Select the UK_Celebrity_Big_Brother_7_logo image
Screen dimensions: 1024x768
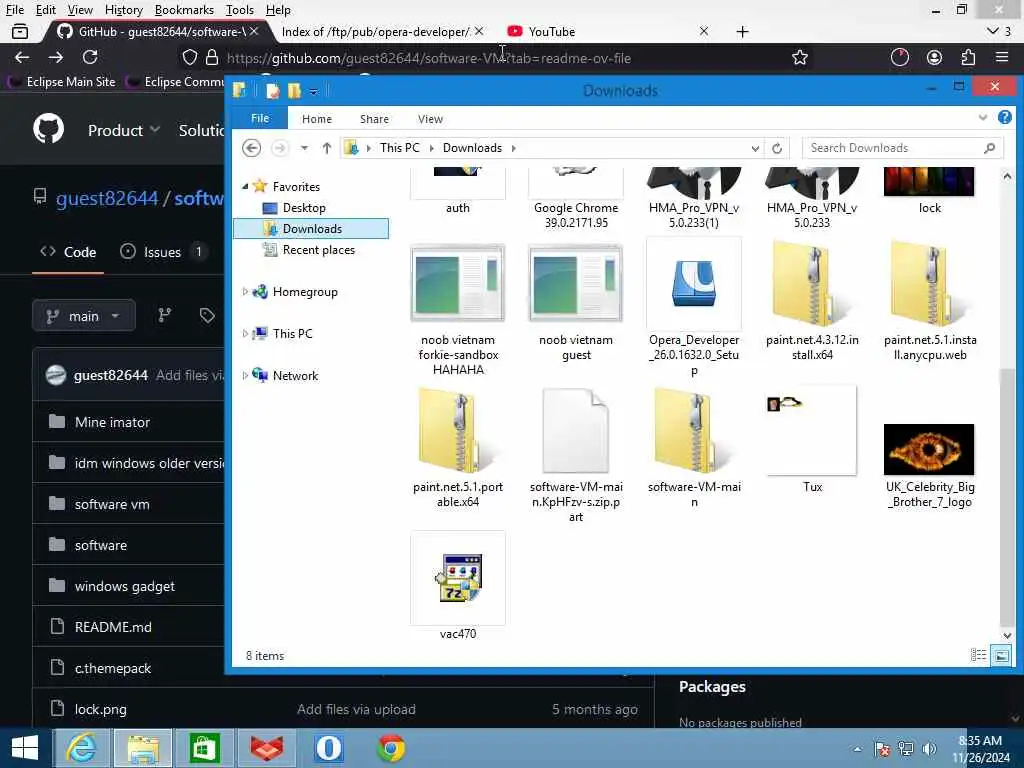[x=930, y=466]
